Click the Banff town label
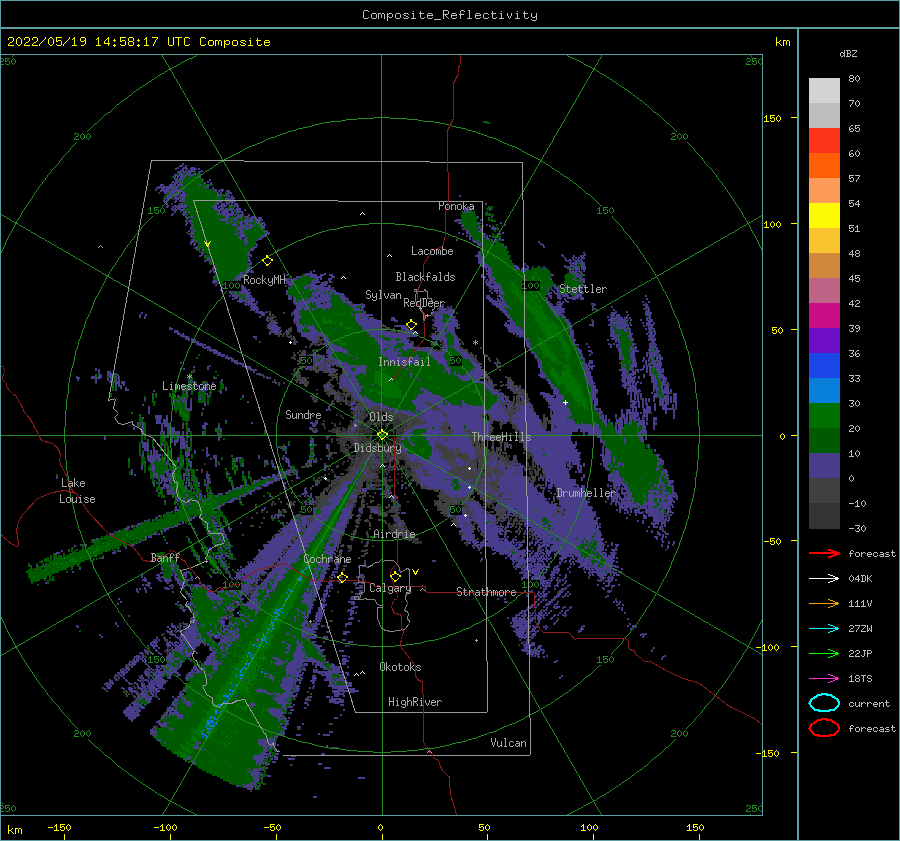 165,557
